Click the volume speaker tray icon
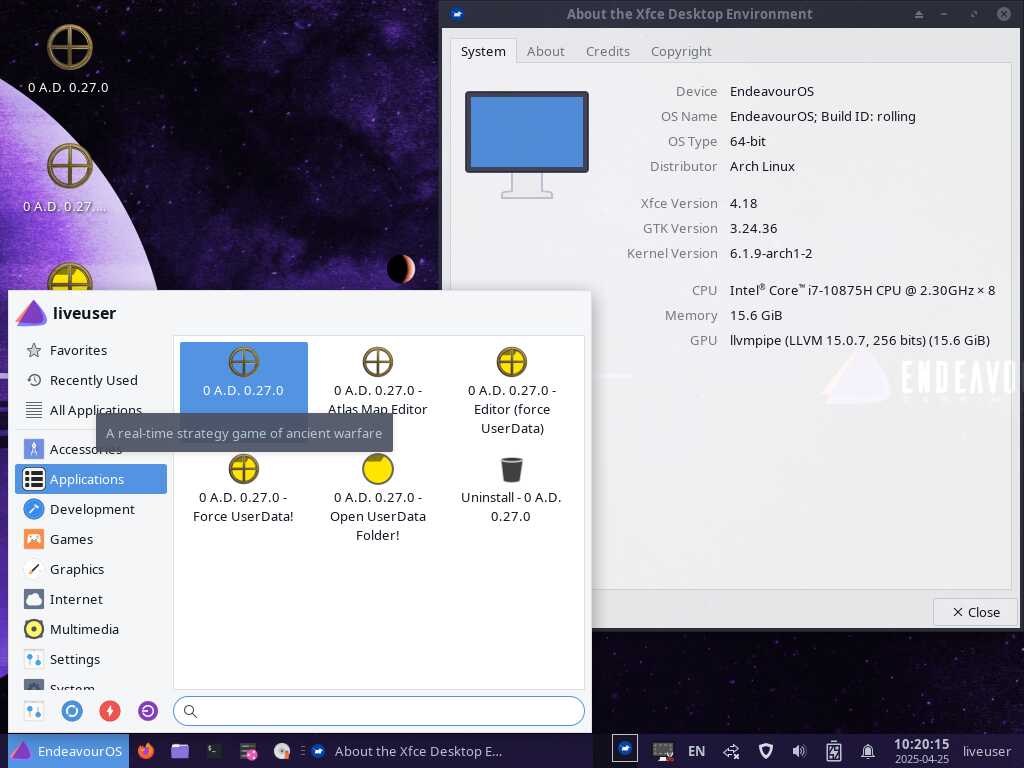Screen dimensions: 1024x768 tap(799, 751)
